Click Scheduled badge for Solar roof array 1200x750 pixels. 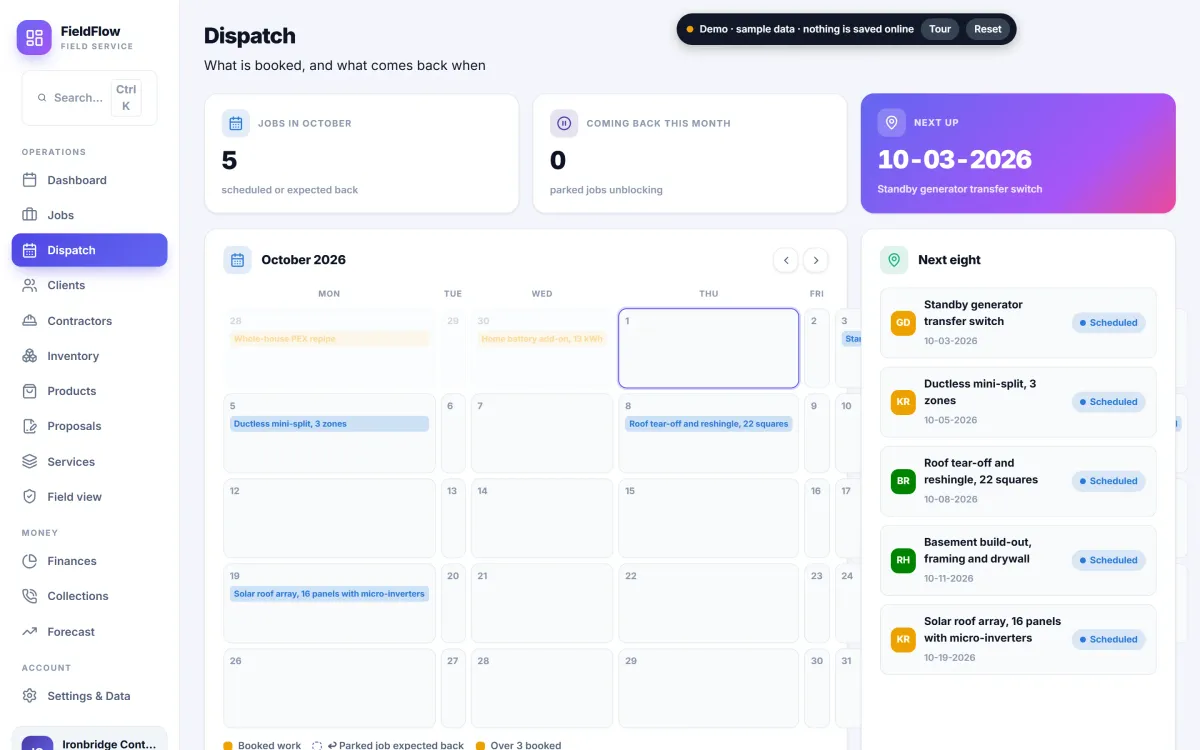[x=1109, y=639]
